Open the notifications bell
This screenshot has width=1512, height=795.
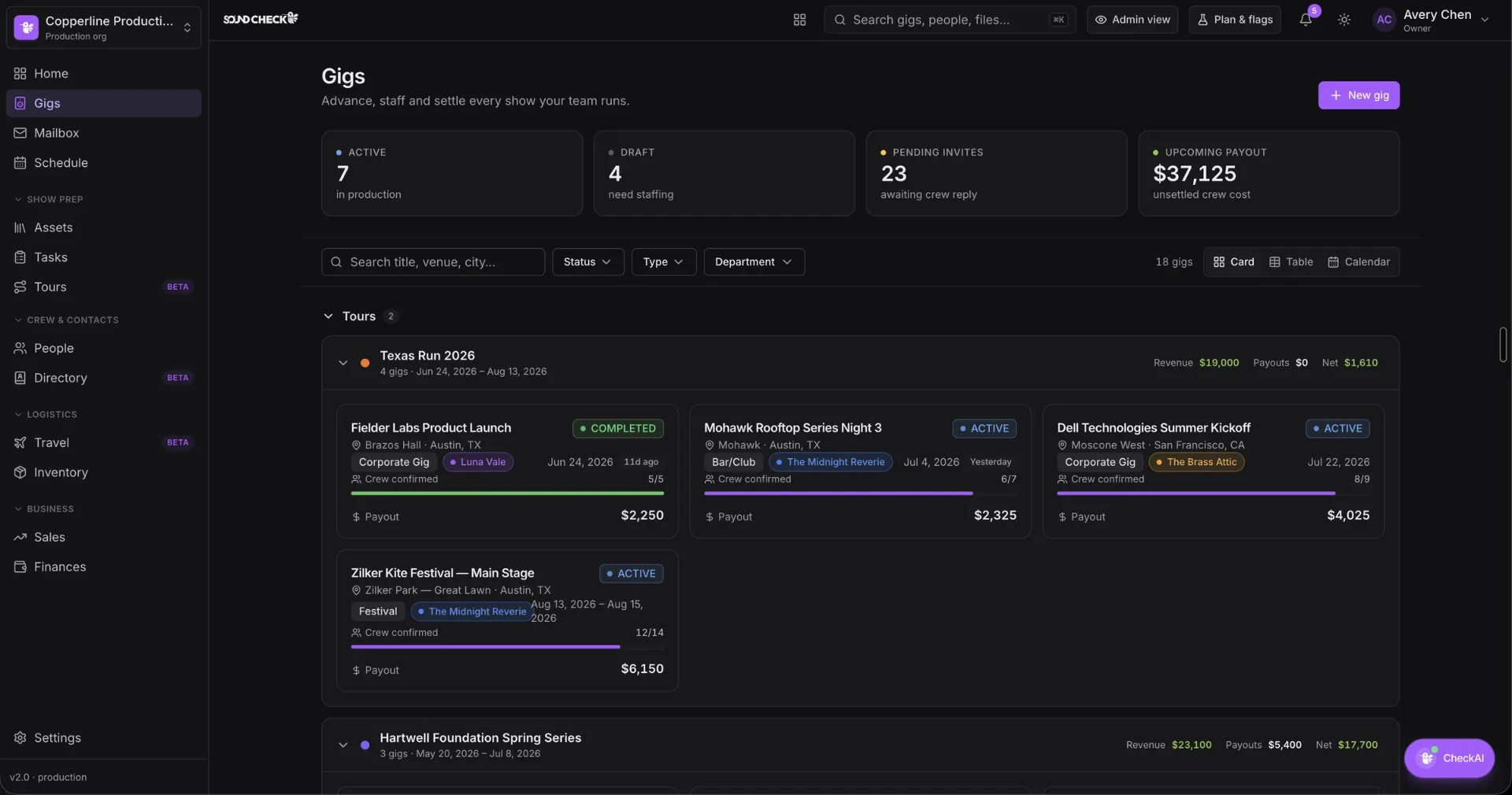tap(1306, 20)
